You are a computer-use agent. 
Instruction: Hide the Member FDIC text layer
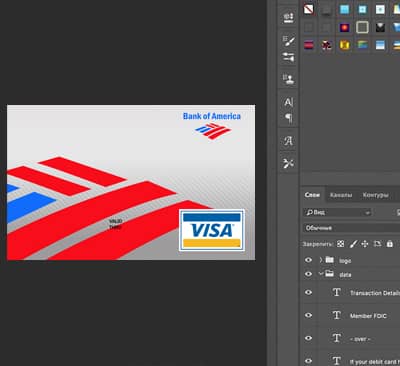(x=309, y=315)
